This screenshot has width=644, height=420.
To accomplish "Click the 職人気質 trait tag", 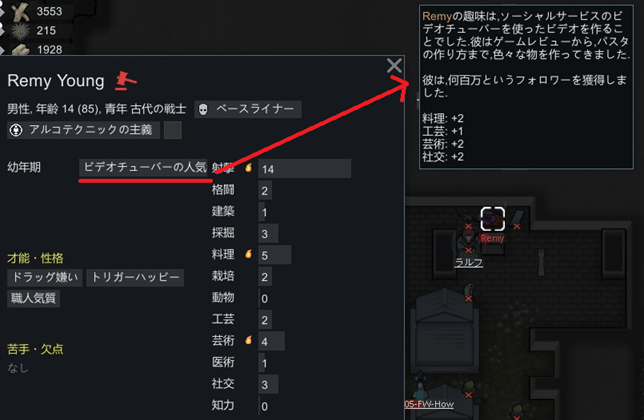I will 34,298.
